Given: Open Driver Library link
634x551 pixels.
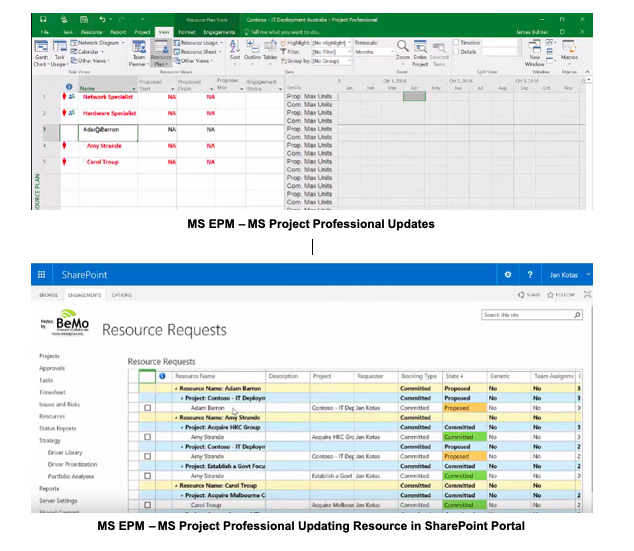Looking at the screenshot, I should (65, 452).
